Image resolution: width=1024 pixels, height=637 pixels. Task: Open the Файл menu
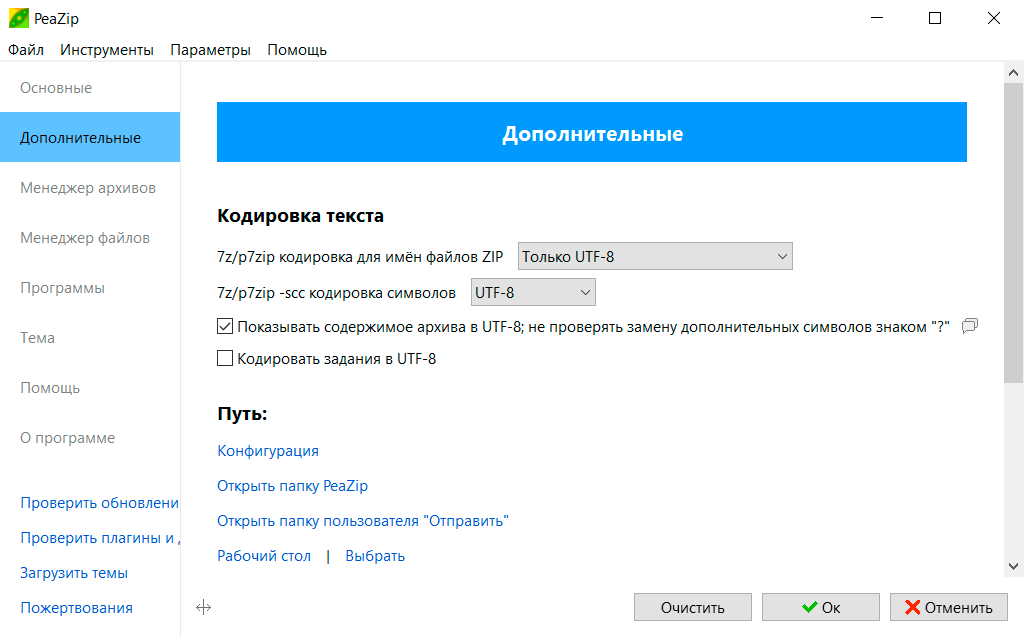[25, 50]
